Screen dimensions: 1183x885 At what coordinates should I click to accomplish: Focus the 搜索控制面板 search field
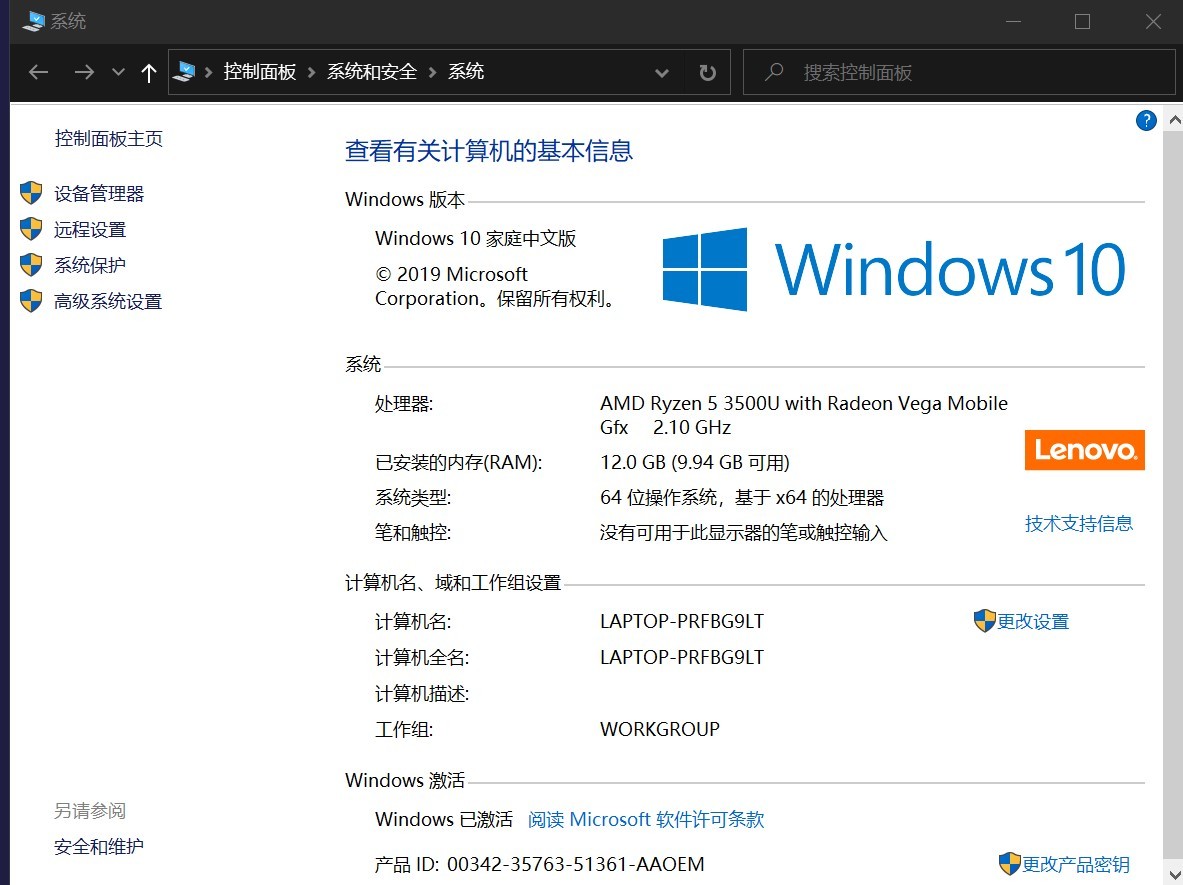coord(959,72)
